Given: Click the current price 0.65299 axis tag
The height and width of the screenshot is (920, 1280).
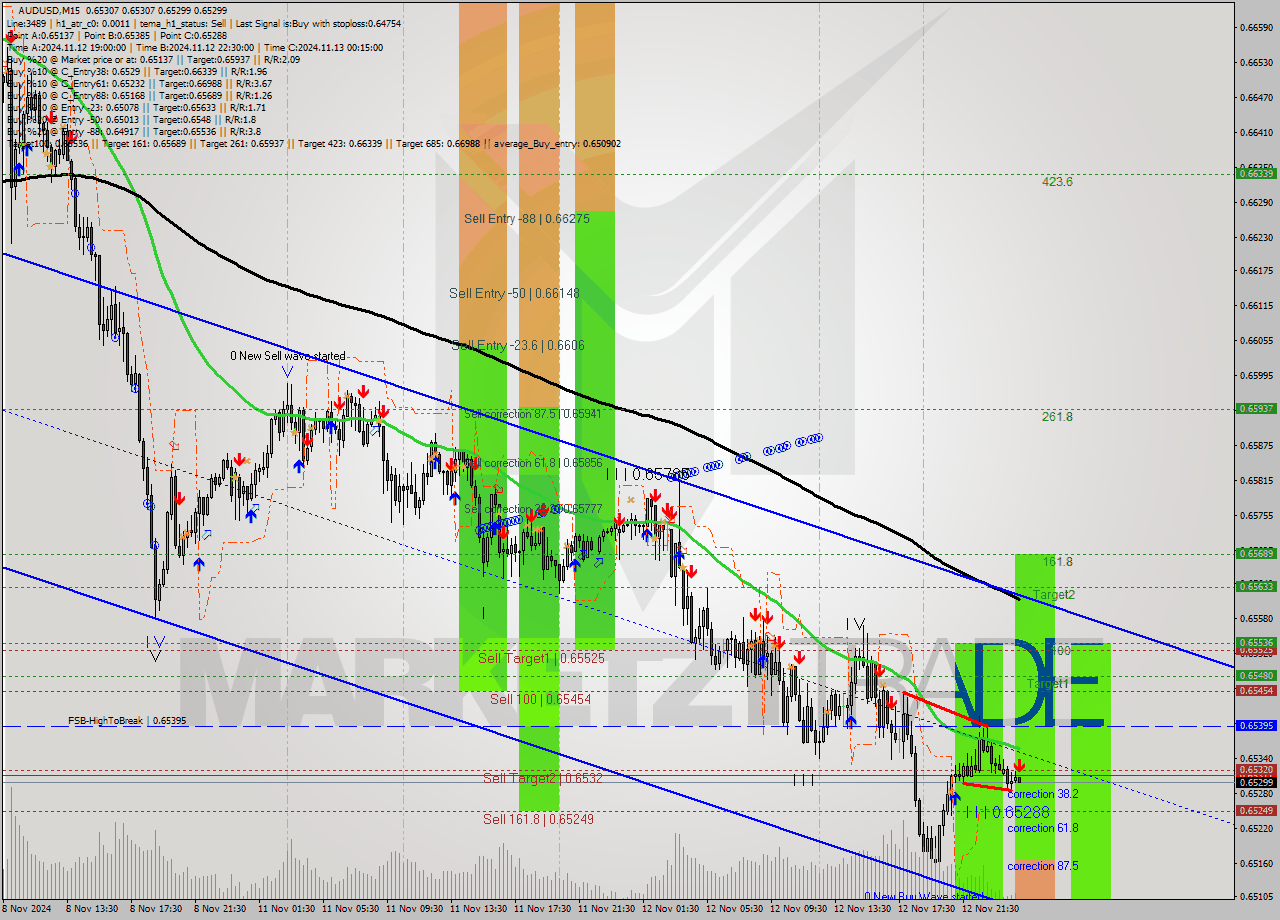Looking at the screenshot, I should [1256, 783].
